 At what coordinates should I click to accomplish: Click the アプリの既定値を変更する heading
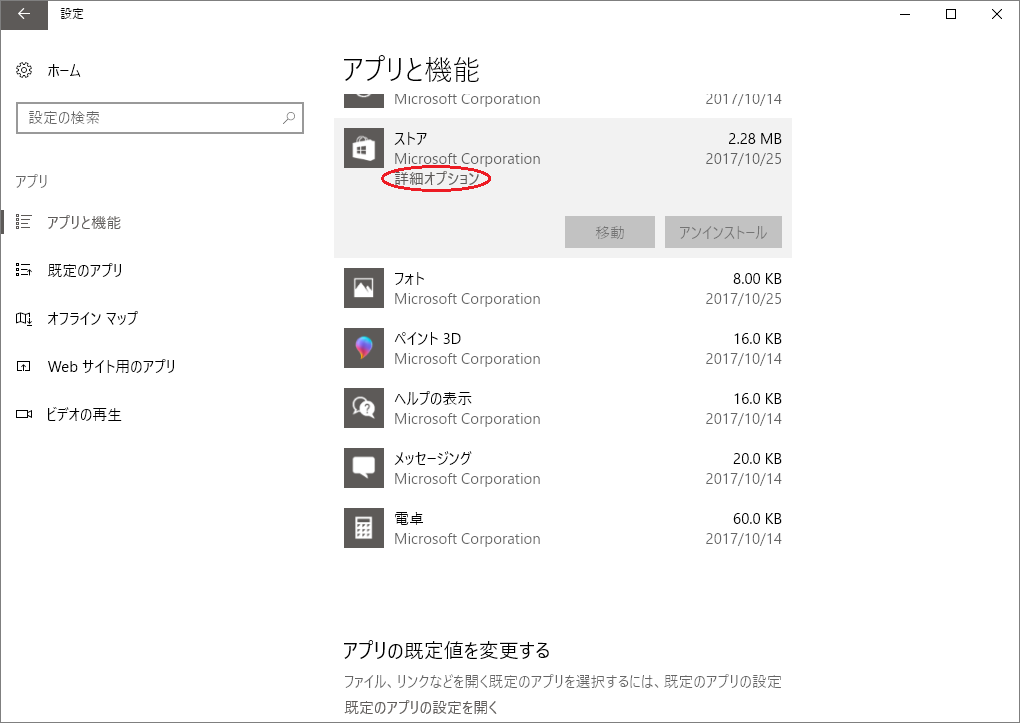(x=446, y=650)
